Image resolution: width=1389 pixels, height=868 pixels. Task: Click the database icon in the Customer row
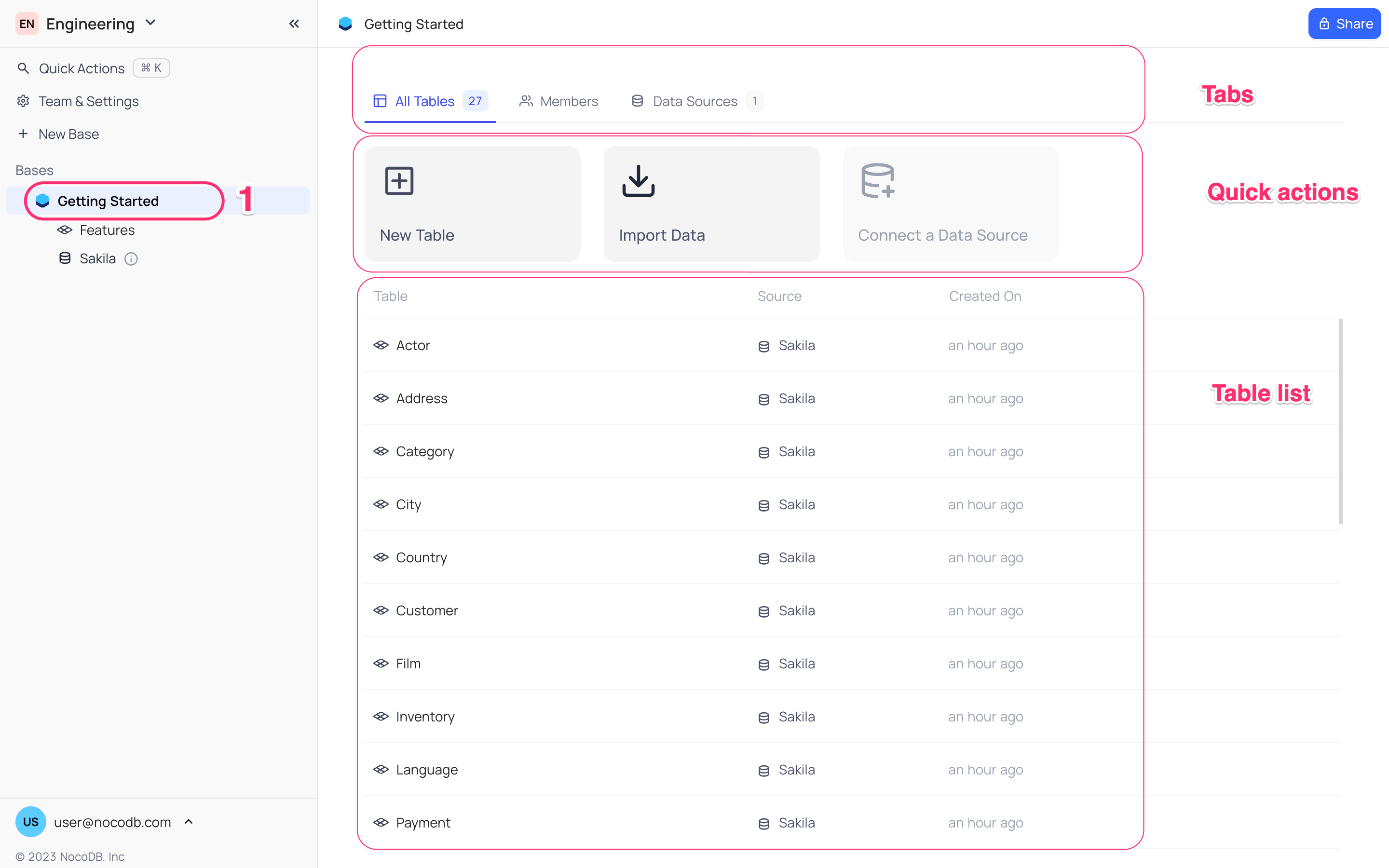[763, 611]
